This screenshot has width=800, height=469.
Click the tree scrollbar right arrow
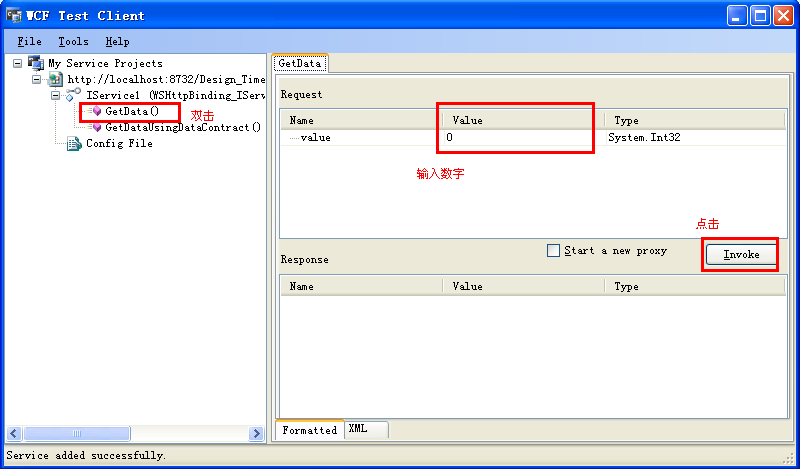coord(256,433)
